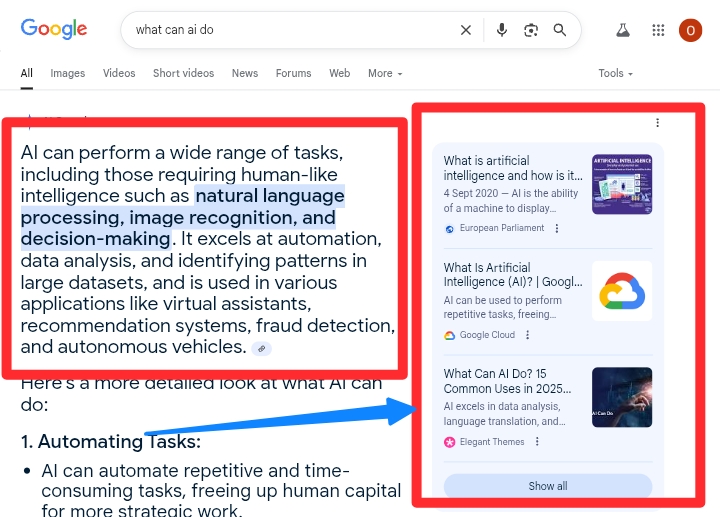This screenshot has width=720, height=517.
Task: Select the All tab
Action: click(x=27, y=73)
